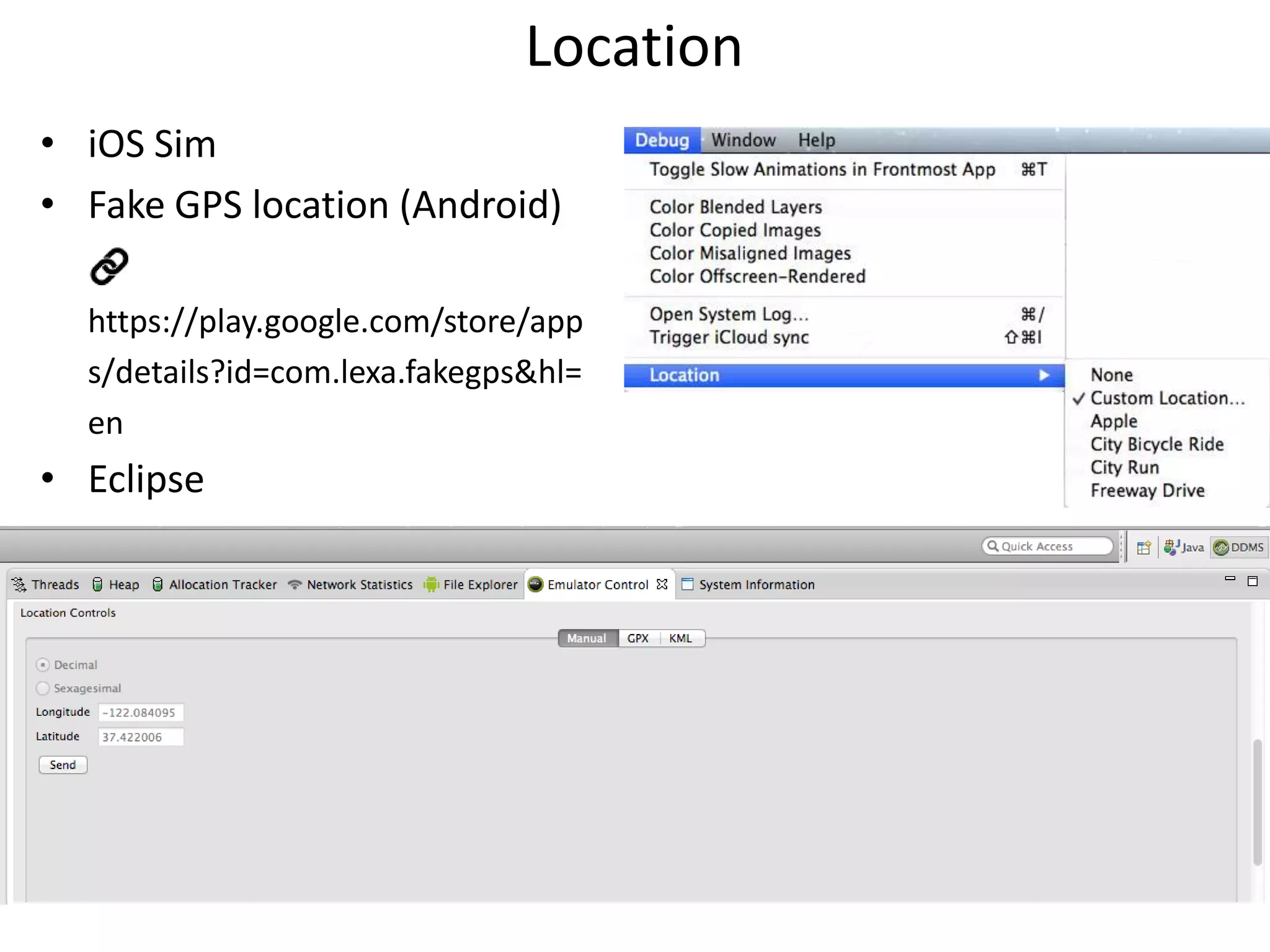This screenshot has height=952, width=1270.
Task: Select the KML location tab
Action: click(681, 638)
